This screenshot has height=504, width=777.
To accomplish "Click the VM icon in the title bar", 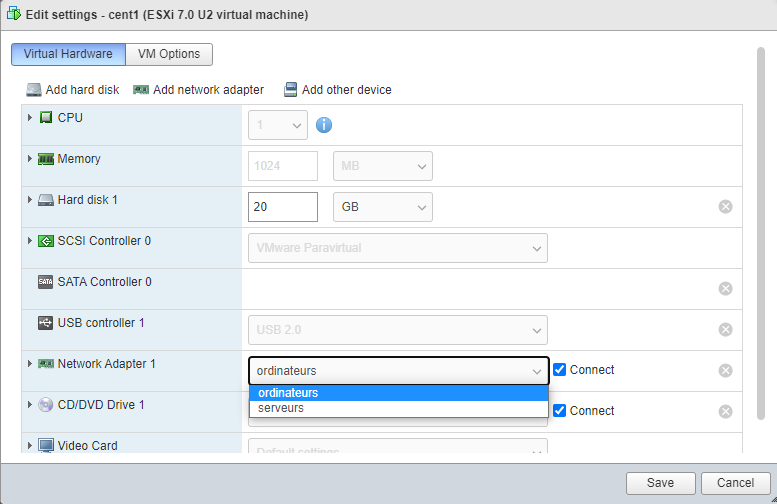I will coord(13,14).
